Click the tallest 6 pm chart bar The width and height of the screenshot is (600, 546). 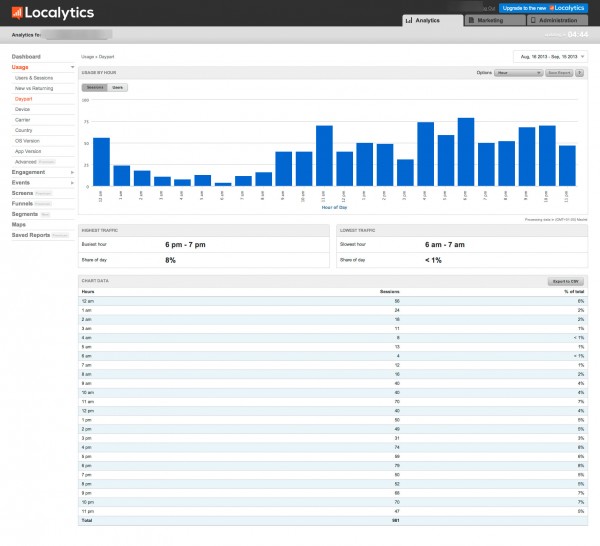pyautogui.click(x=466, y=152)
